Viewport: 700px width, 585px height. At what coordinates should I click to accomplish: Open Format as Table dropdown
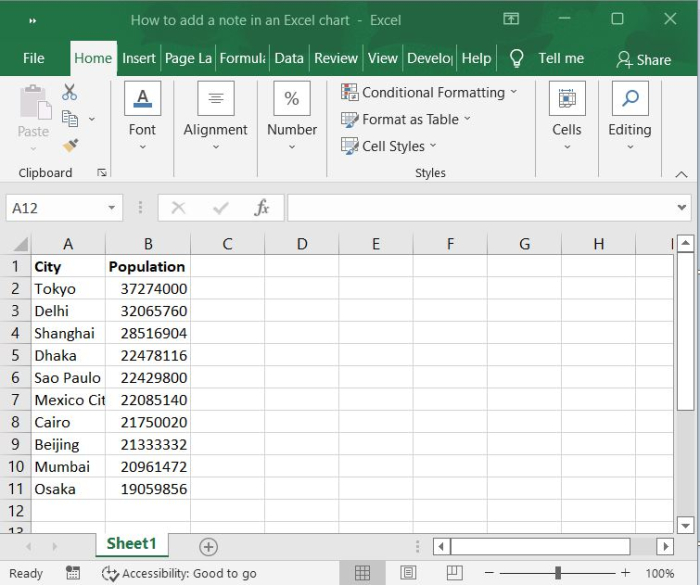tap(406, 119)
